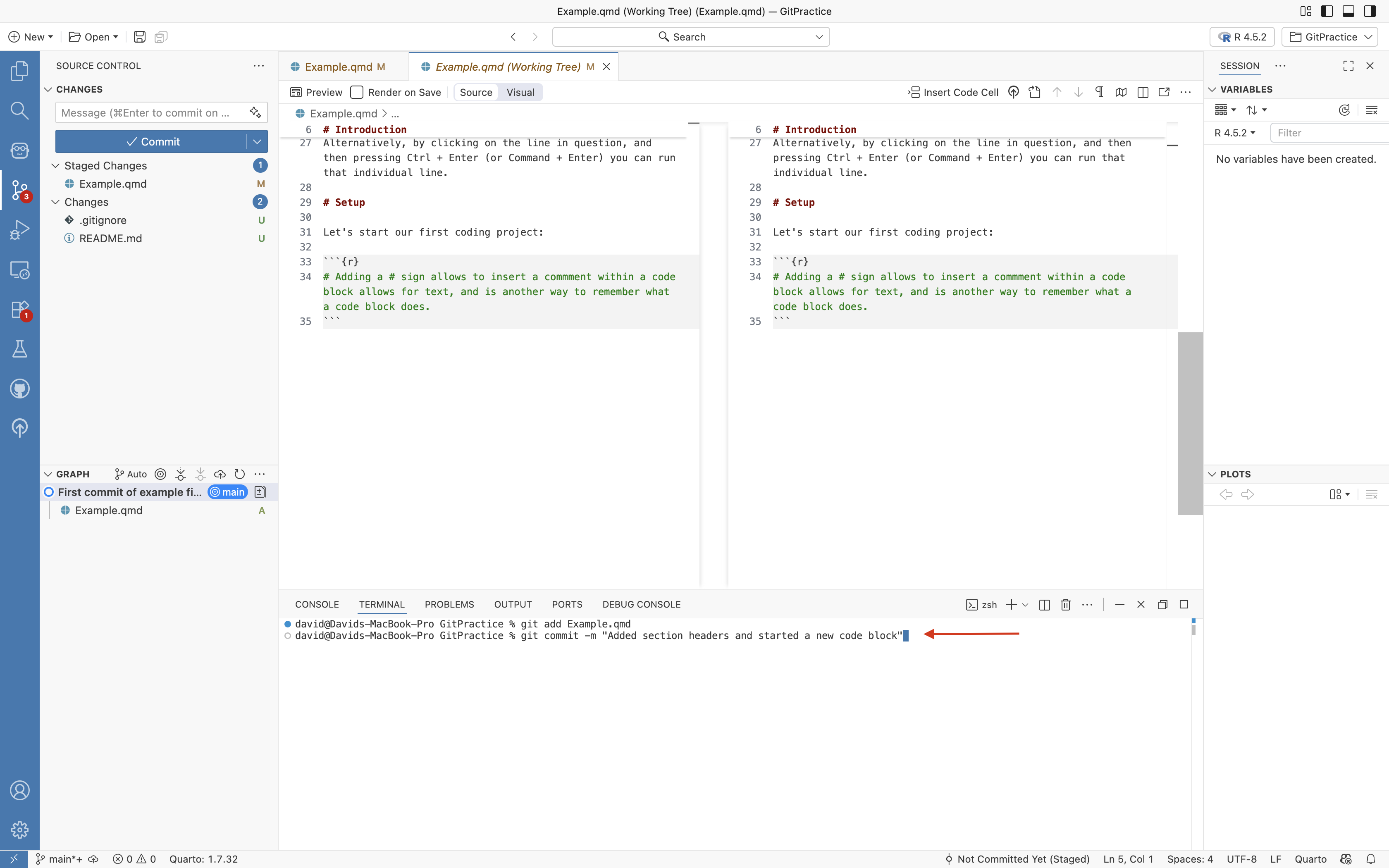
Task: Refresh the graph in Source Control
Action: pyautogui.click(x=239, y=474)
